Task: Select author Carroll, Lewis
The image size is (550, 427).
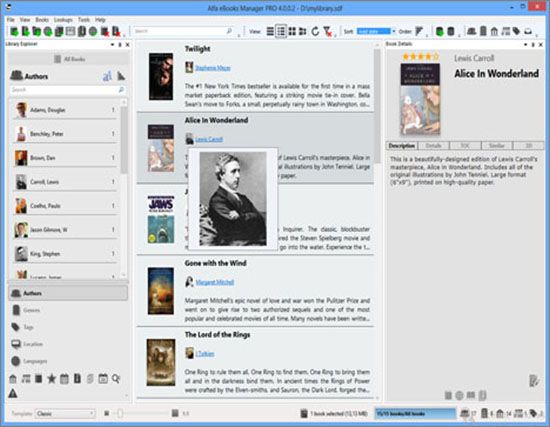Action: pyautogui.click(x=66, y=182)
